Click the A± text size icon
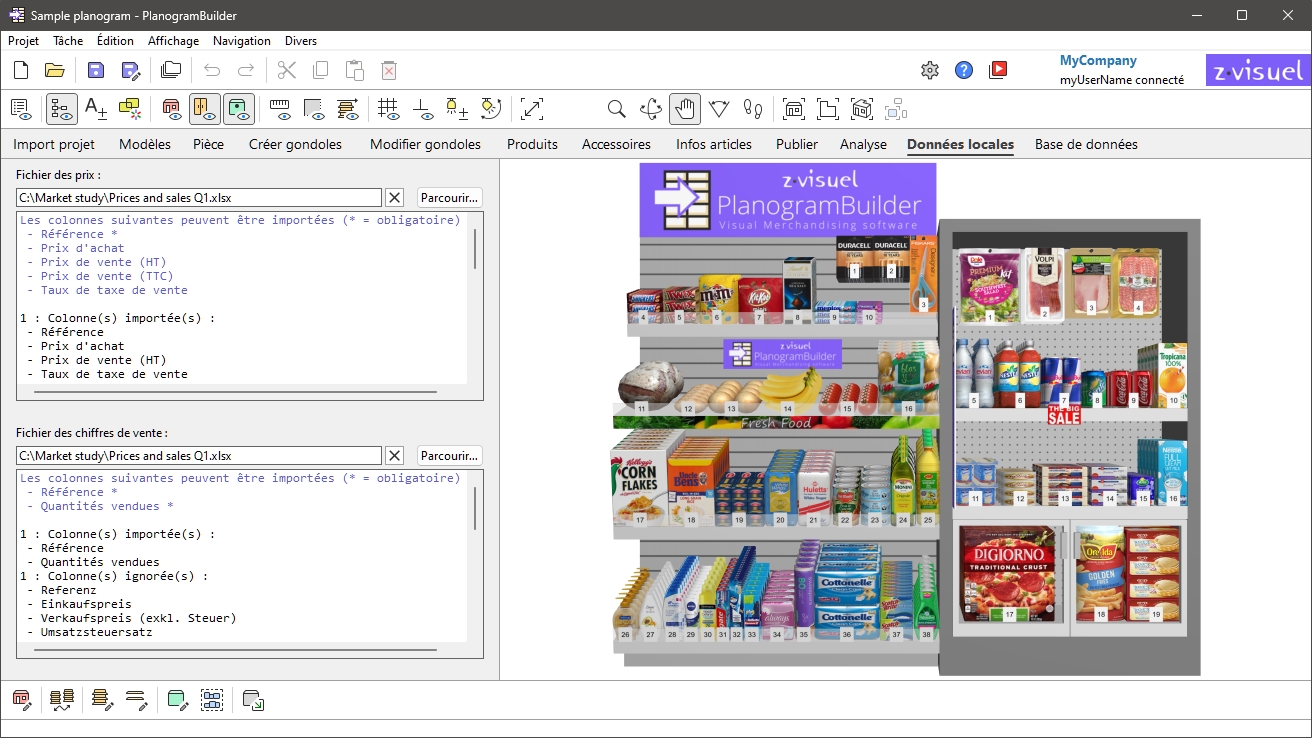 pos(96,108)
